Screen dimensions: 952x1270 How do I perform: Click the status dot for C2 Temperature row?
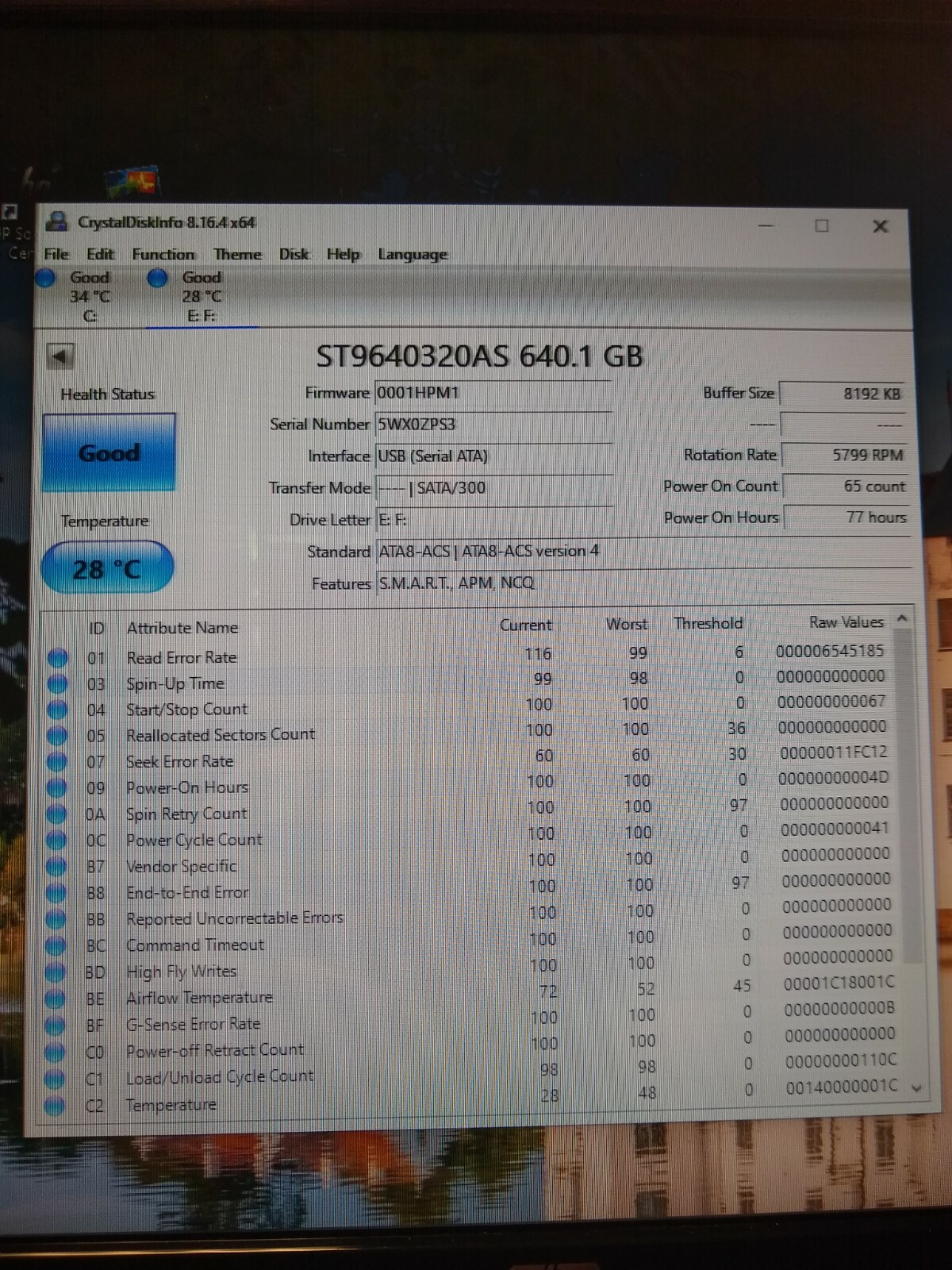click(54, 1106)
